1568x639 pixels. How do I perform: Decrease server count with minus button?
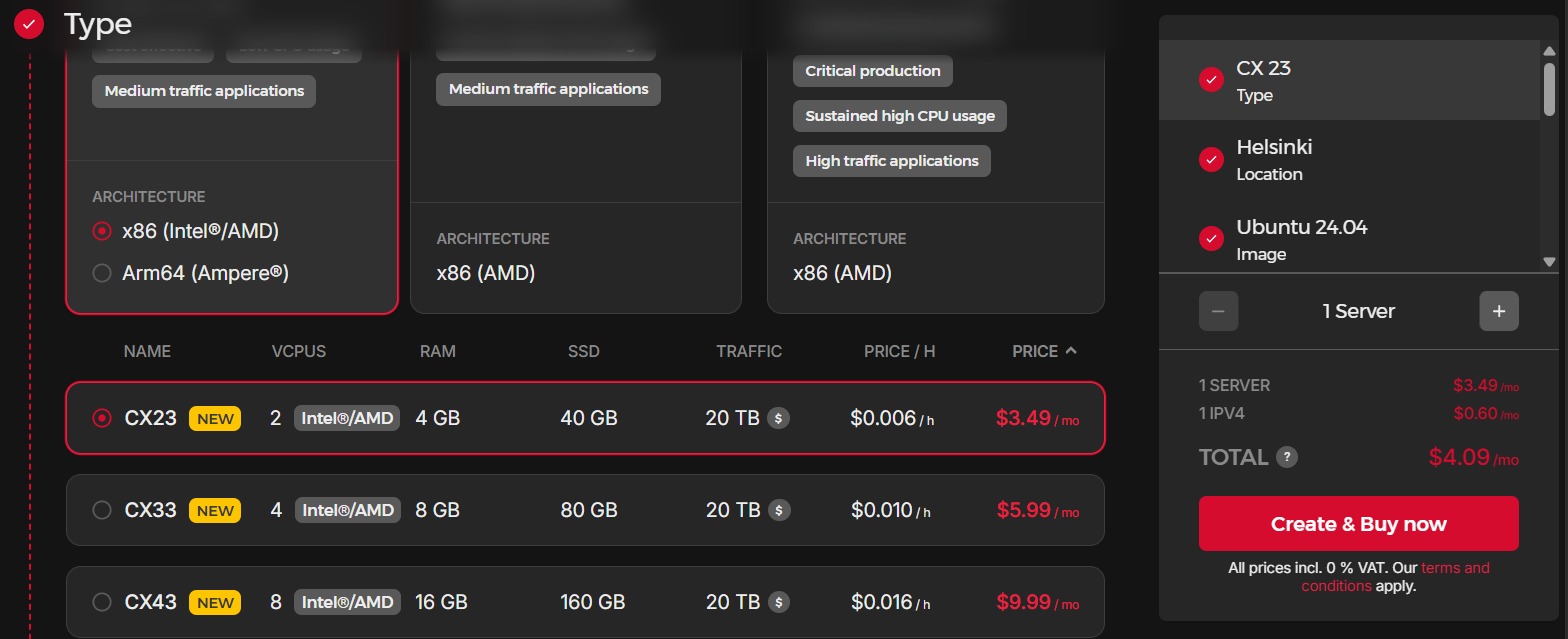(x=1219, y=311)
